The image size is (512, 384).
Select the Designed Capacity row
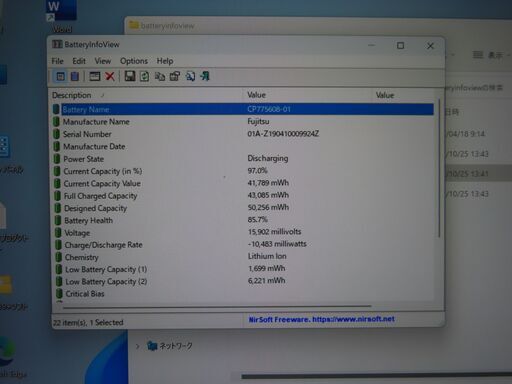click(x=243, y=208)
